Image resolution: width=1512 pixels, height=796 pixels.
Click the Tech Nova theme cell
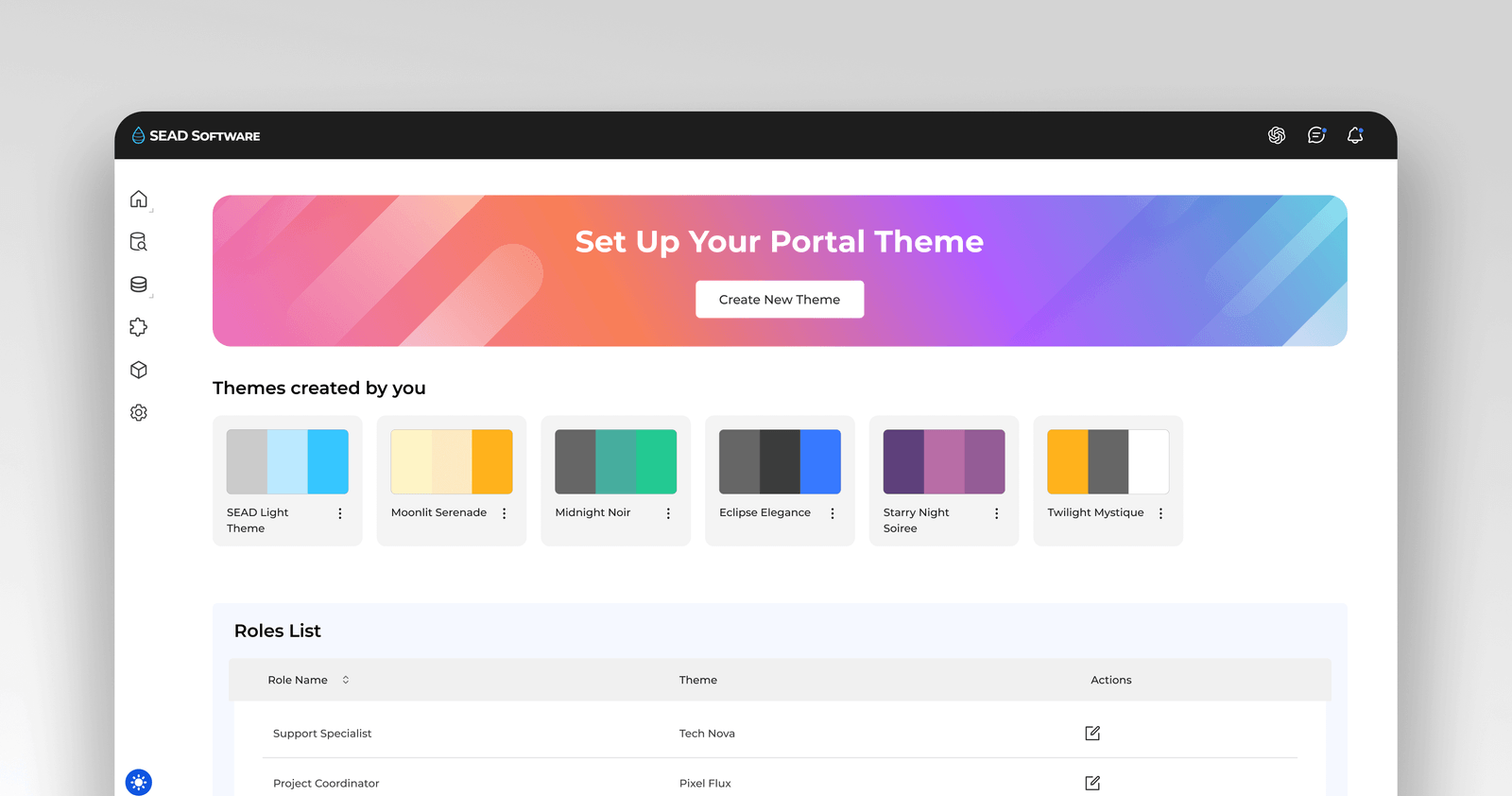[x=707, y=734]
